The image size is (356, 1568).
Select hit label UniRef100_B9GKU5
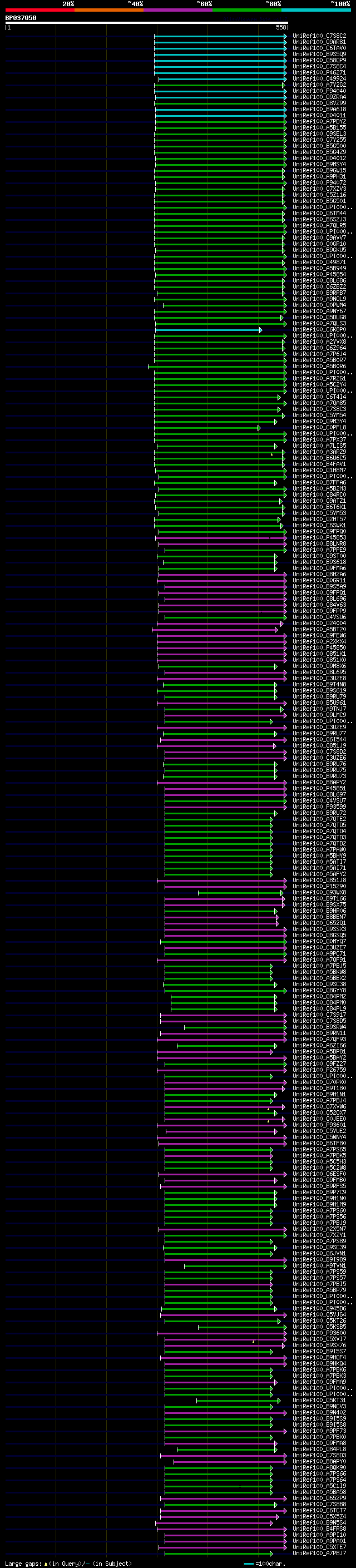coord(319,250)
